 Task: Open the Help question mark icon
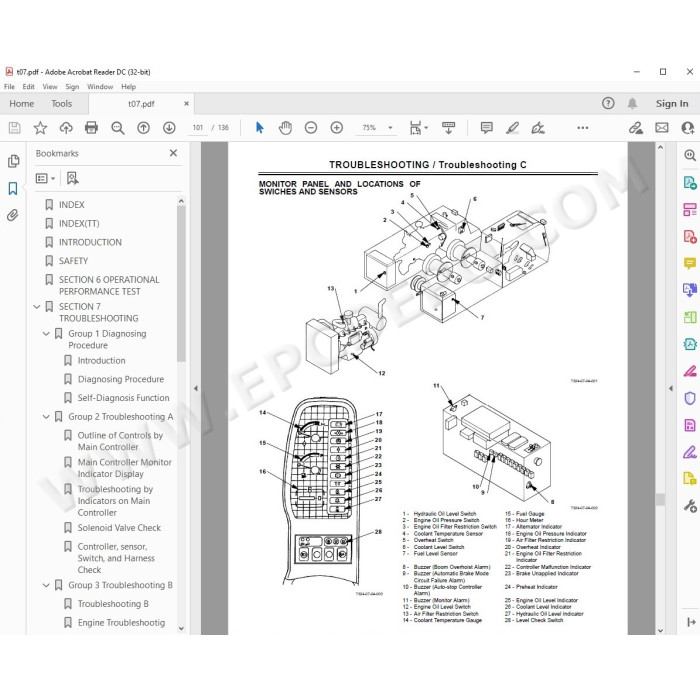pyautogui.click(x=608, y=104)
